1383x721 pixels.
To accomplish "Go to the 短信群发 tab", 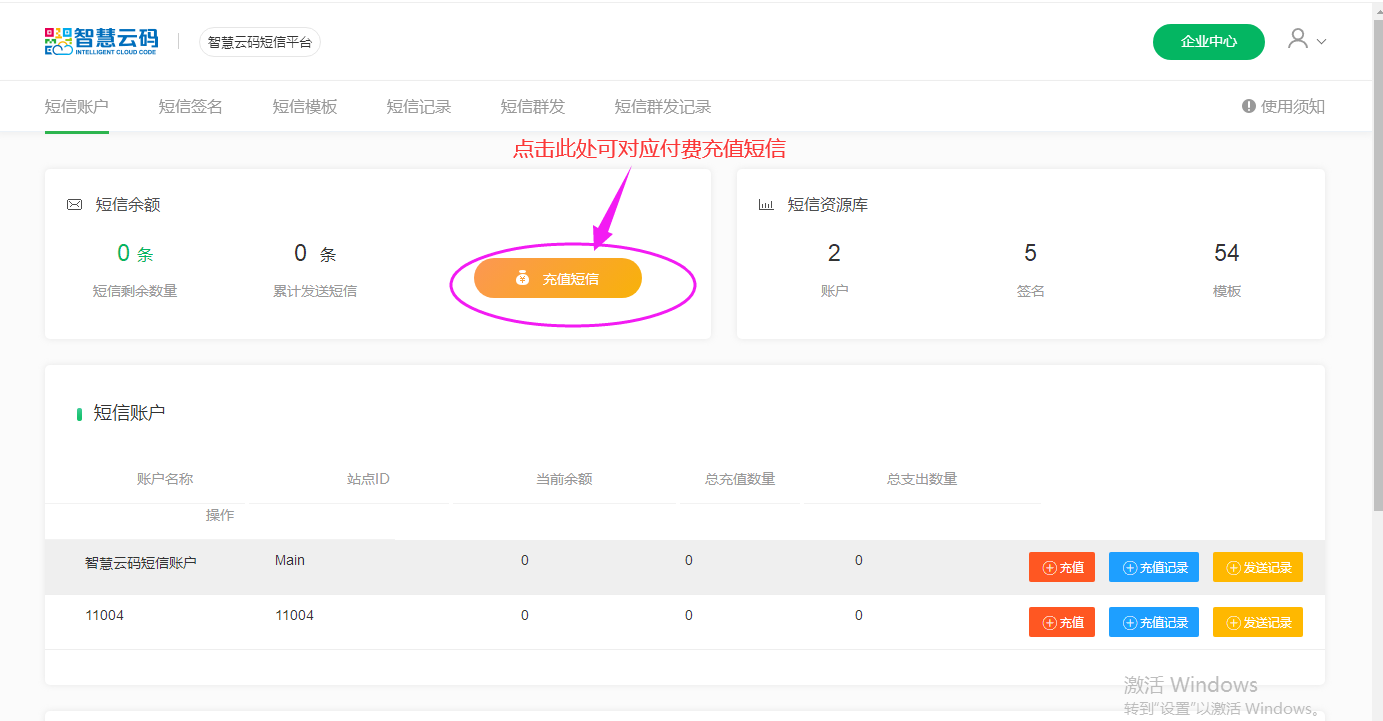I will pos(532,107).
